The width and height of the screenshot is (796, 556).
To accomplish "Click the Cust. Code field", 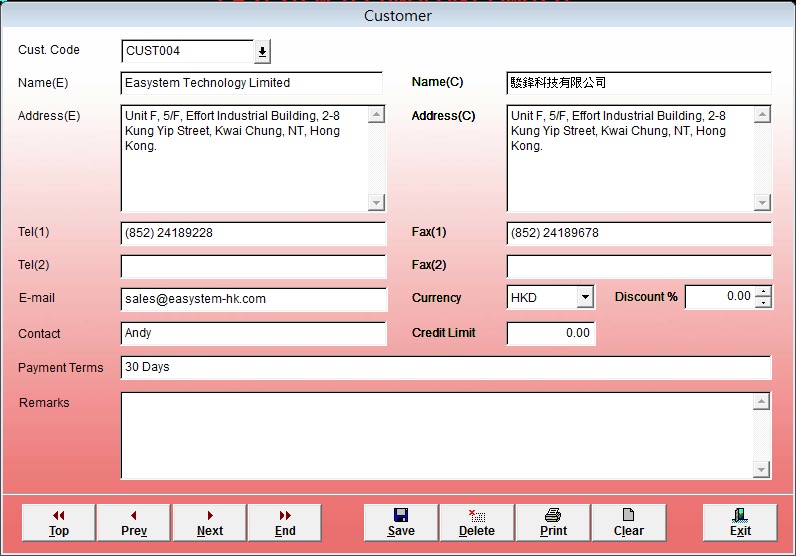I will pyautogui.click(x=188, y=51).
